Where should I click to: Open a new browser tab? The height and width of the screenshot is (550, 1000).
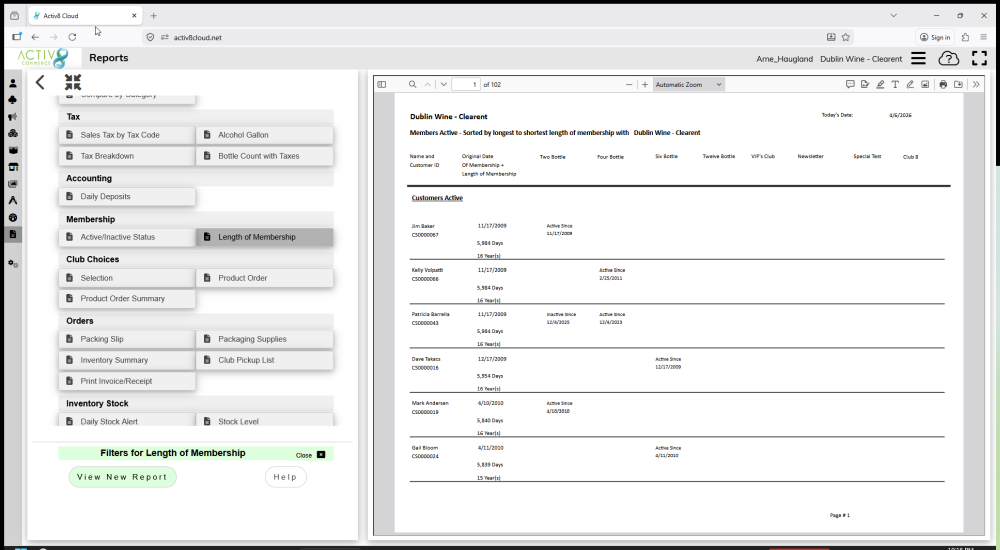click(x=154, y=15)
